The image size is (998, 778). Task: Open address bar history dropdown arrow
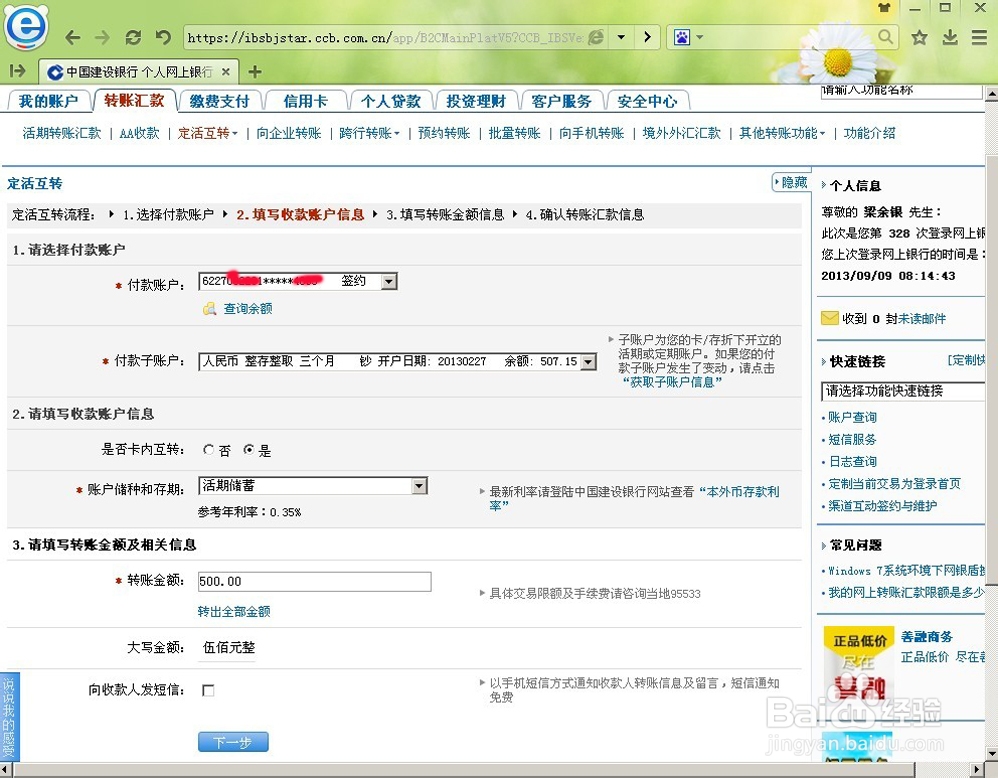[x=621, y=38]
